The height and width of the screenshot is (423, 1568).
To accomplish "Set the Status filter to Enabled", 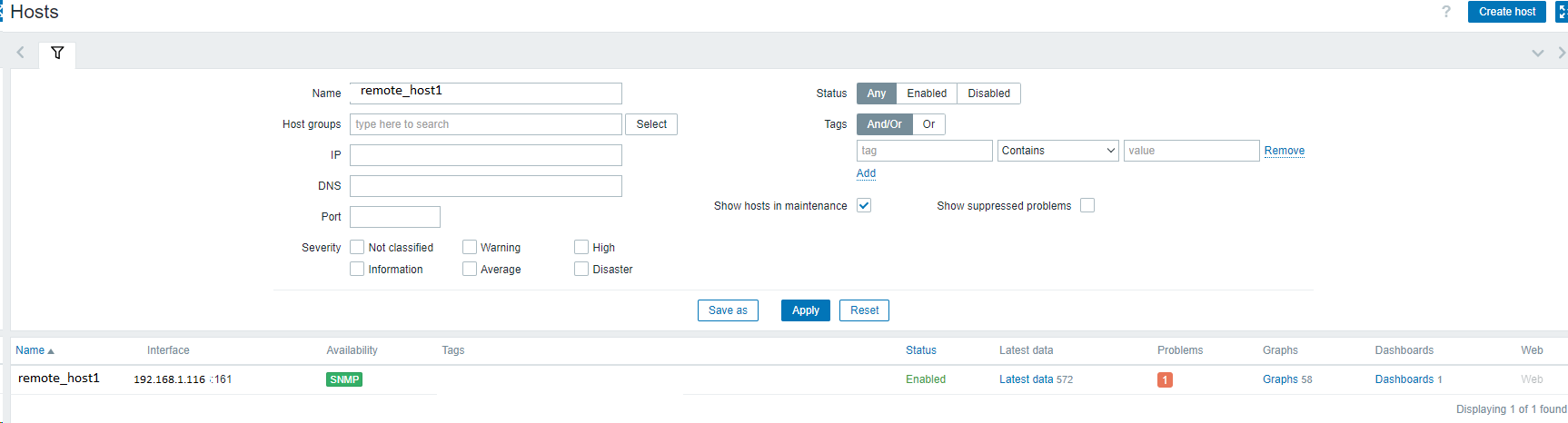I will pyautogui.click(x=927, y=93).
